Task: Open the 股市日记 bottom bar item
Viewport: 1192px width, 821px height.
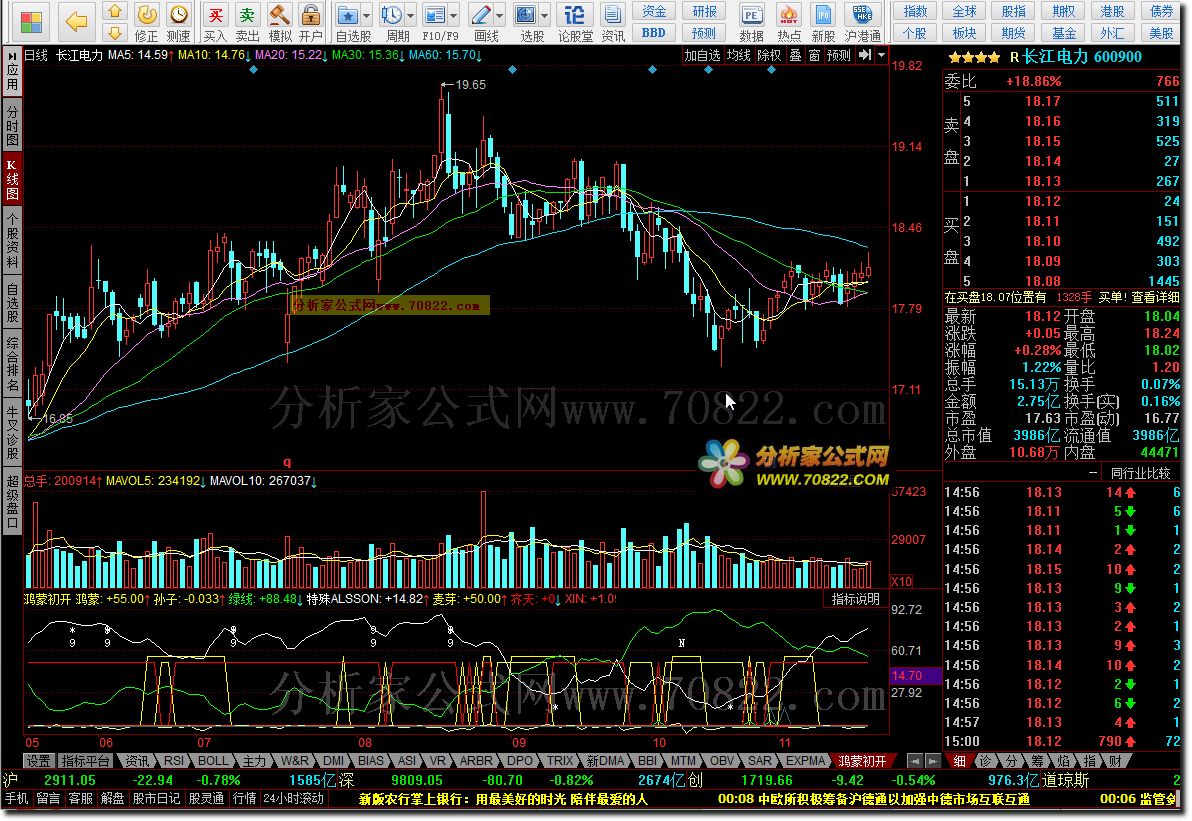Action: [156, 798]
